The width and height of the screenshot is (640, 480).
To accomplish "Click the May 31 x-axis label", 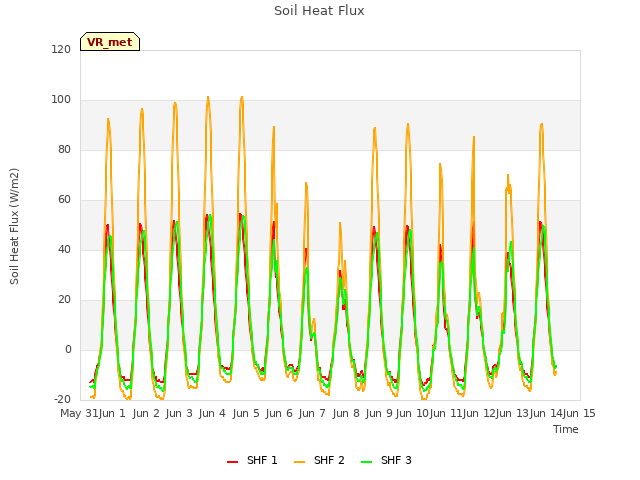I will (x=79, y=413).
